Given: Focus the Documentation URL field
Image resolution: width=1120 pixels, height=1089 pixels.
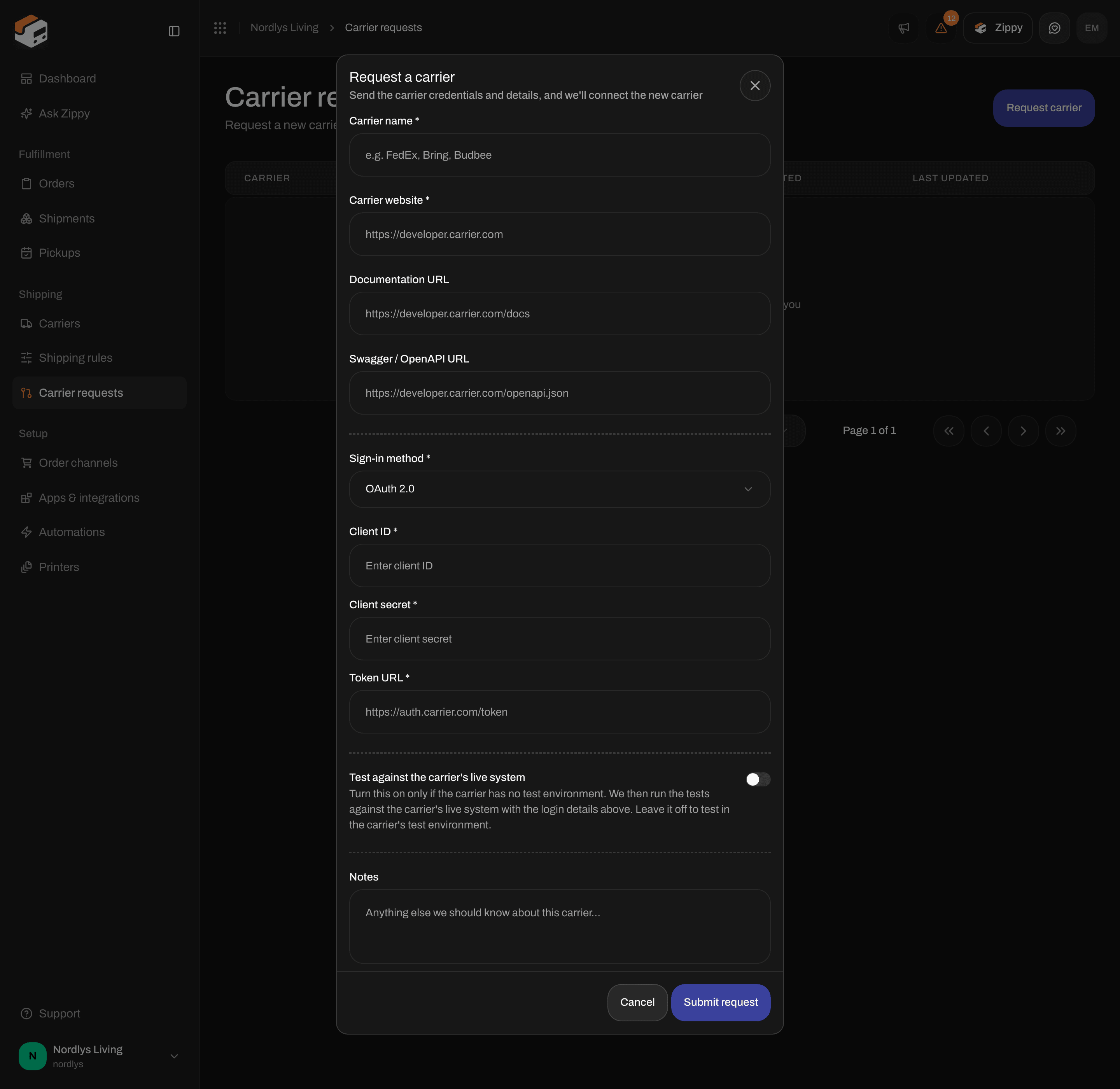Looking at the screenshot, I should tap(560, 314).
